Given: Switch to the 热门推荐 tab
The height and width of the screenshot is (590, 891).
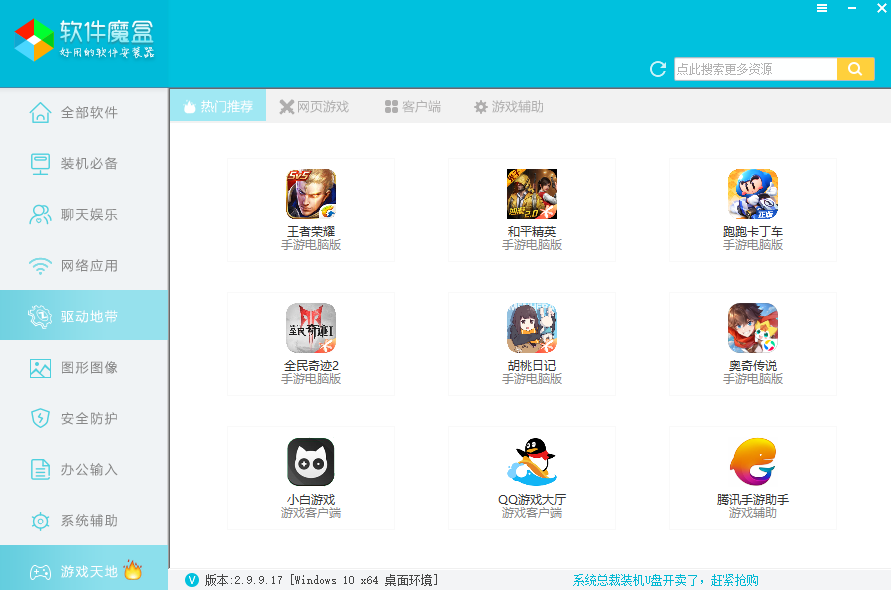Looking at the screenshot, I should click(x=218, y=106).
